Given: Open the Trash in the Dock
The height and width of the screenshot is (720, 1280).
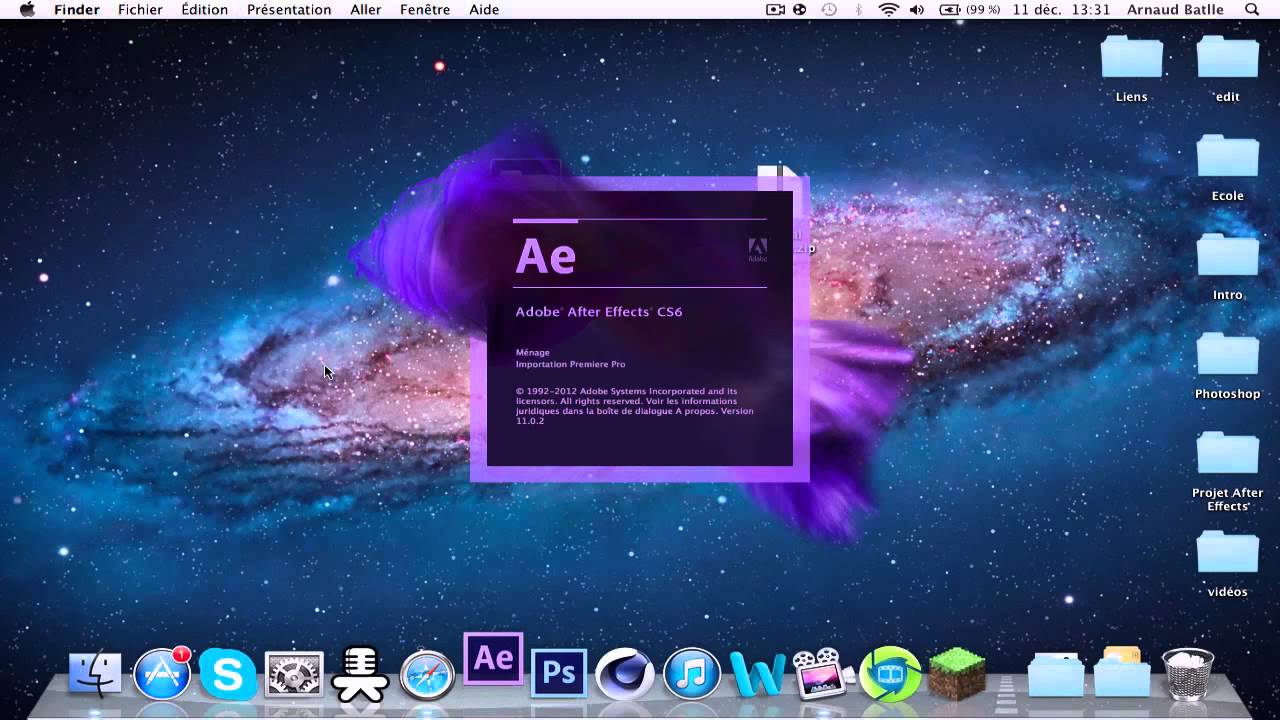Looking at the screenshot, I should (1188, 674).
